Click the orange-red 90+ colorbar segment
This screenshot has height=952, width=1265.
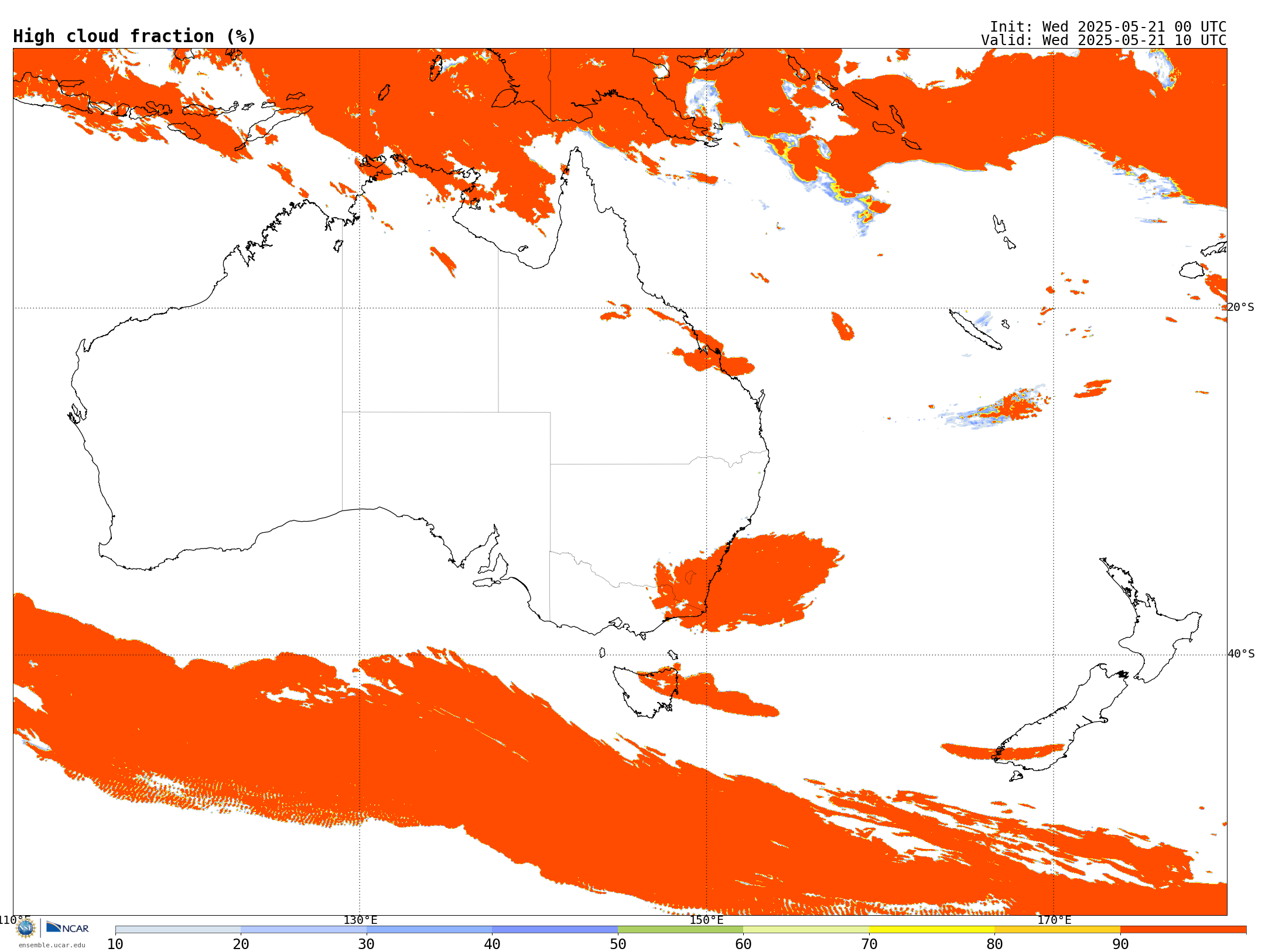coord(1183,930)
